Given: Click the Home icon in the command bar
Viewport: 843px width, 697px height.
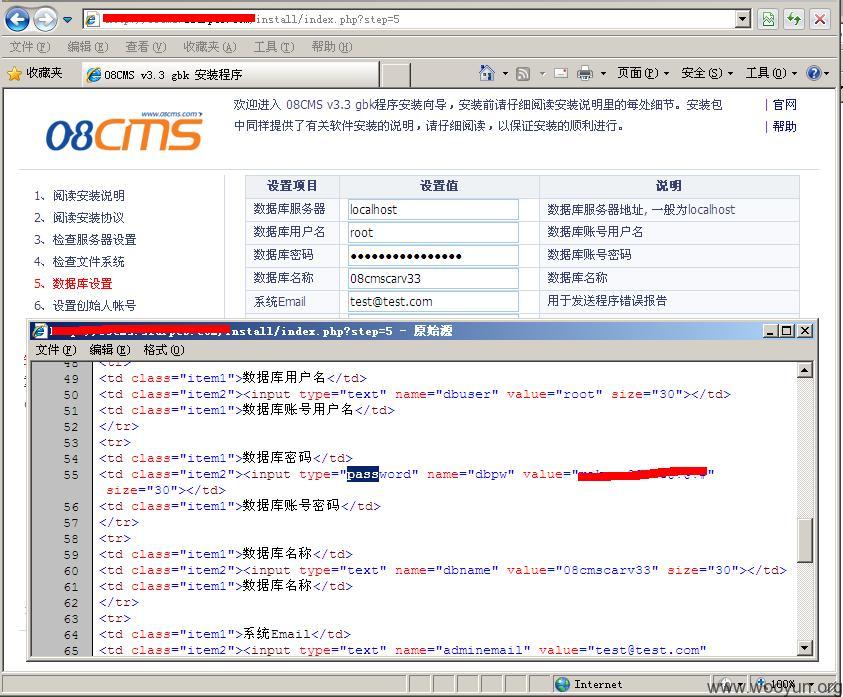Looking at the screenshot, I should click(x=487, y=73).
